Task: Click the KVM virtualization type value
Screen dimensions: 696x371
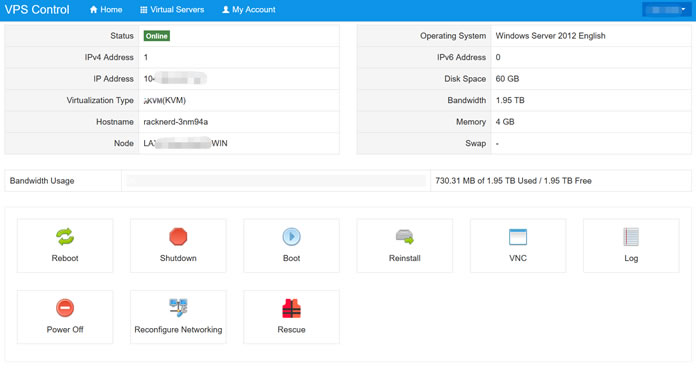Action: pos(165,100)
